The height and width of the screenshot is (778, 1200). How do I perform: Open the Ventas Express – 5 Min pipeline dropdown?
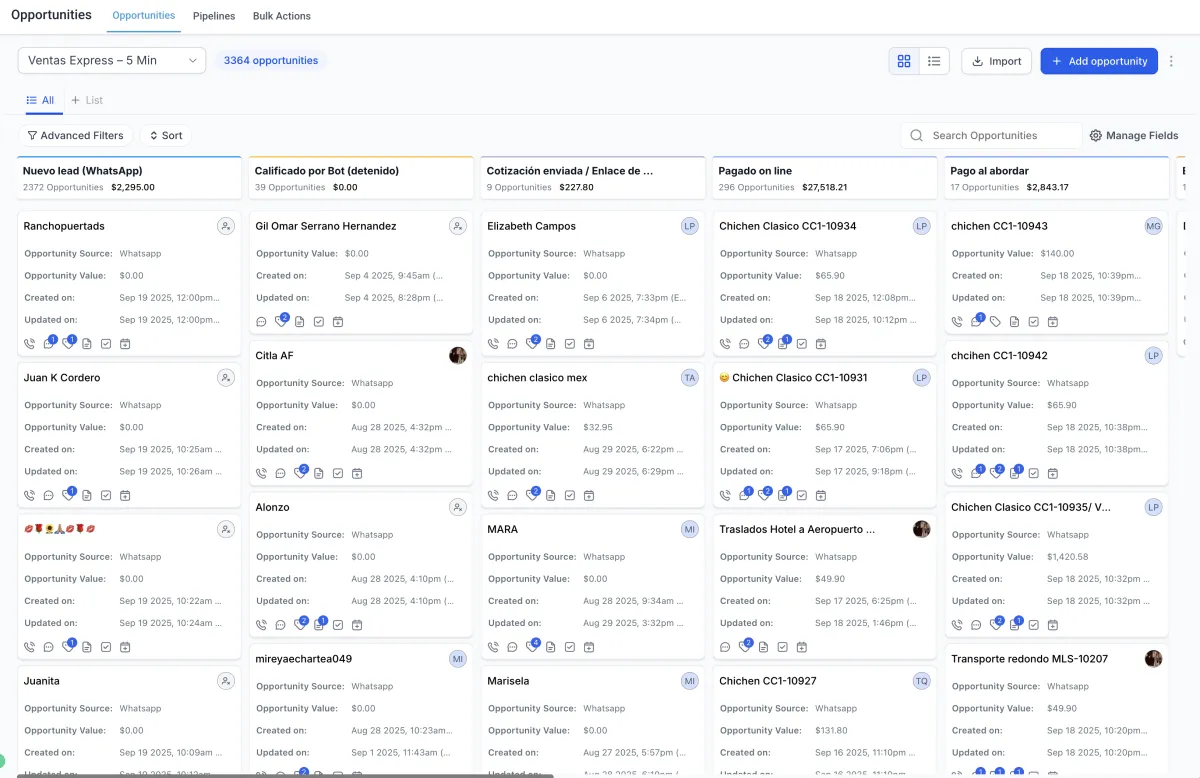[112, 60]
